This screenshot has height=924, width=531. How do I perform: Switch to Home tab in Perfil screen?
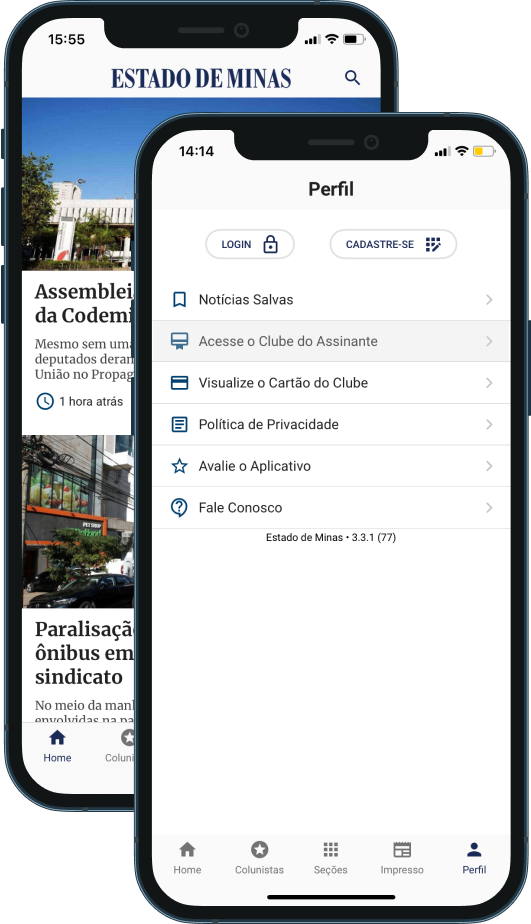(x=187, y=858)
